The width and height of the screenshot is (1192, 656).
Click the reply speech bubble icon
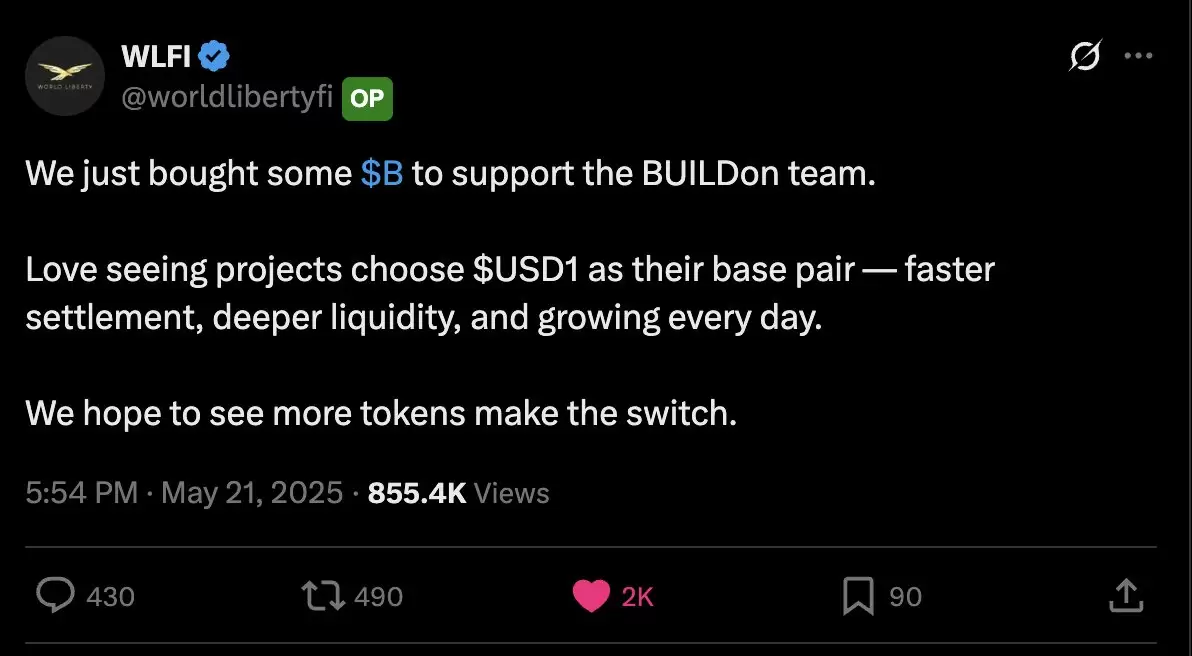tap(55, 596)
